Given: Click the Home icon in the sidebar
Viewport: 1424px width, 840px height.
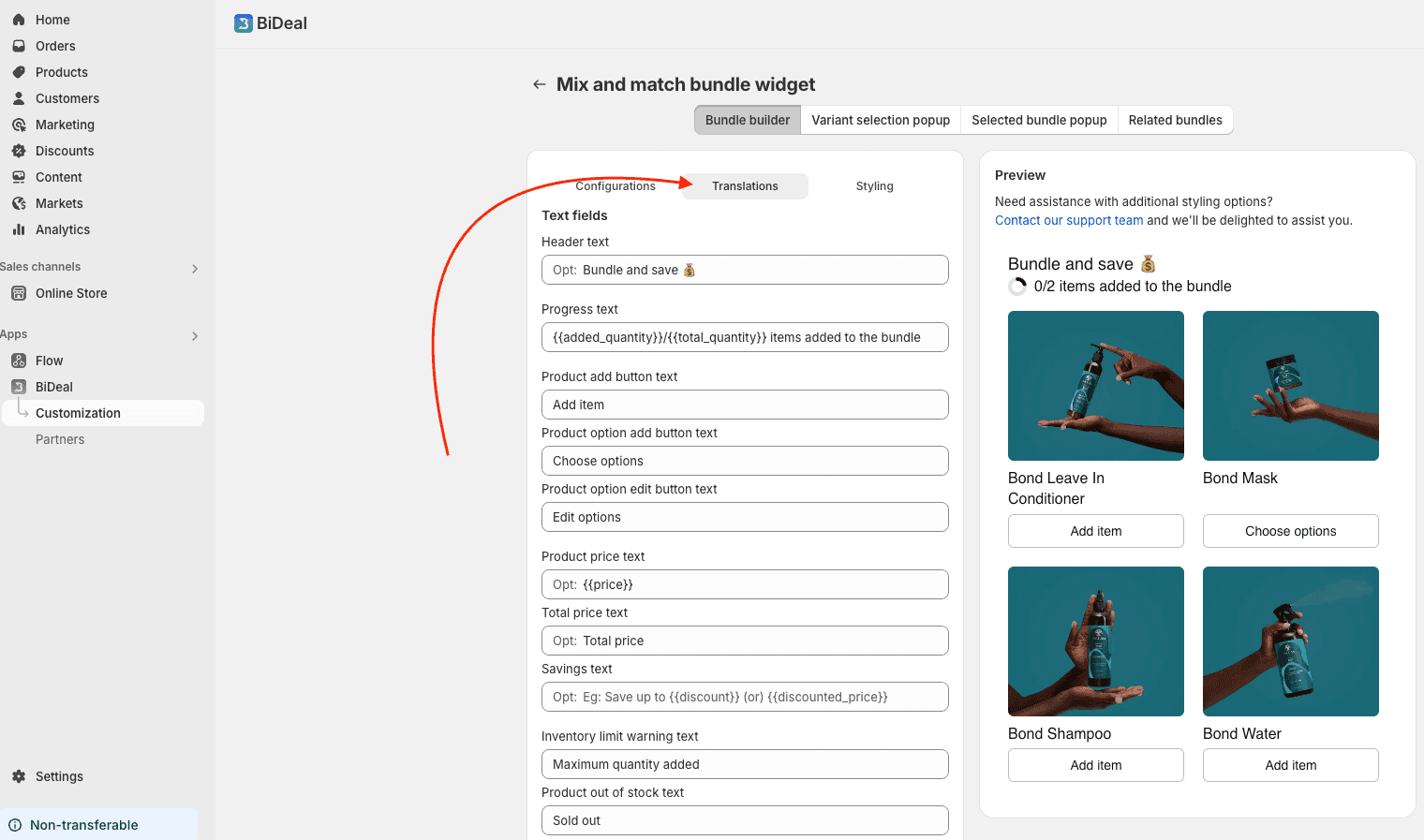Looking at the screenshot, I should tap(19, 20).
